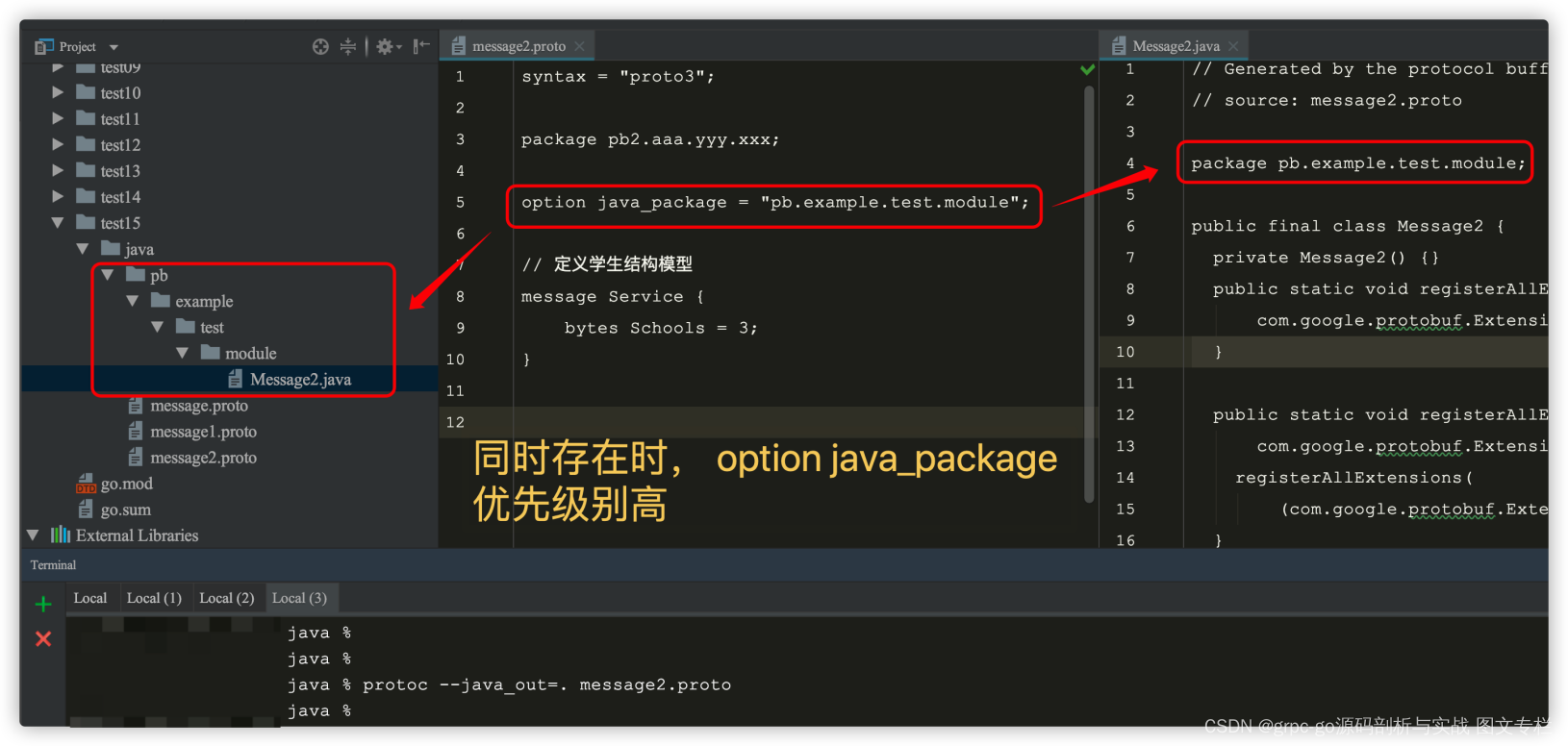
Task: Collapse External Libraries node
Action: tap(33, 535)
